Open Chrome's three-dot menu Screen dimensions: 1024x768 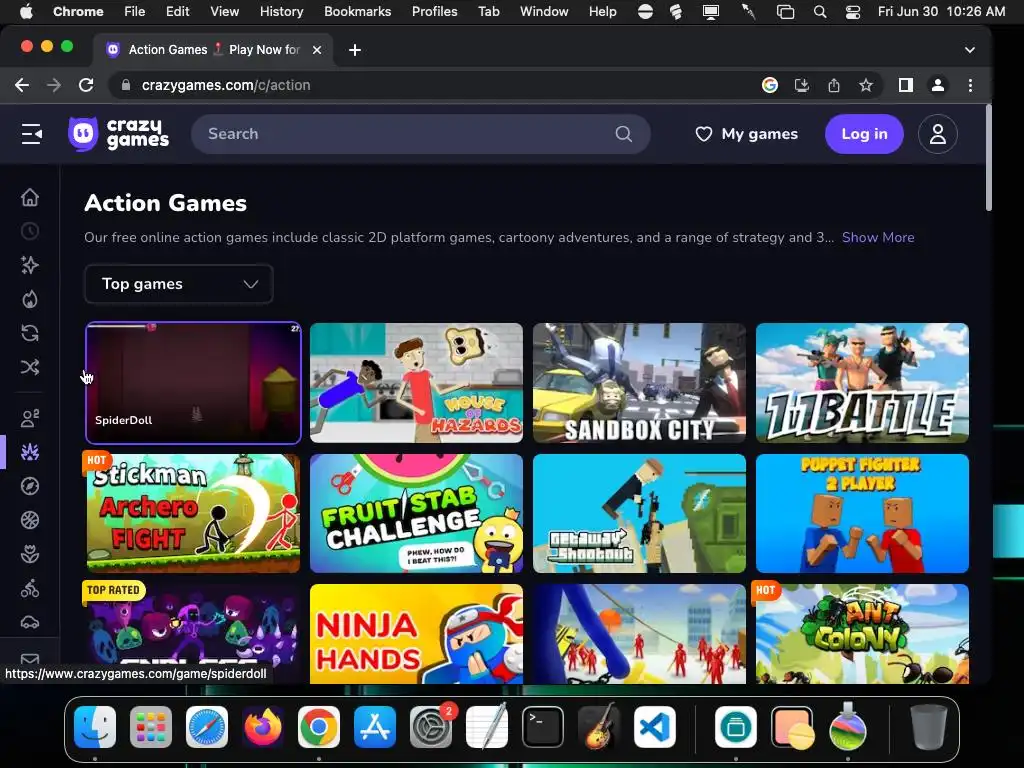tap(970, 85)
